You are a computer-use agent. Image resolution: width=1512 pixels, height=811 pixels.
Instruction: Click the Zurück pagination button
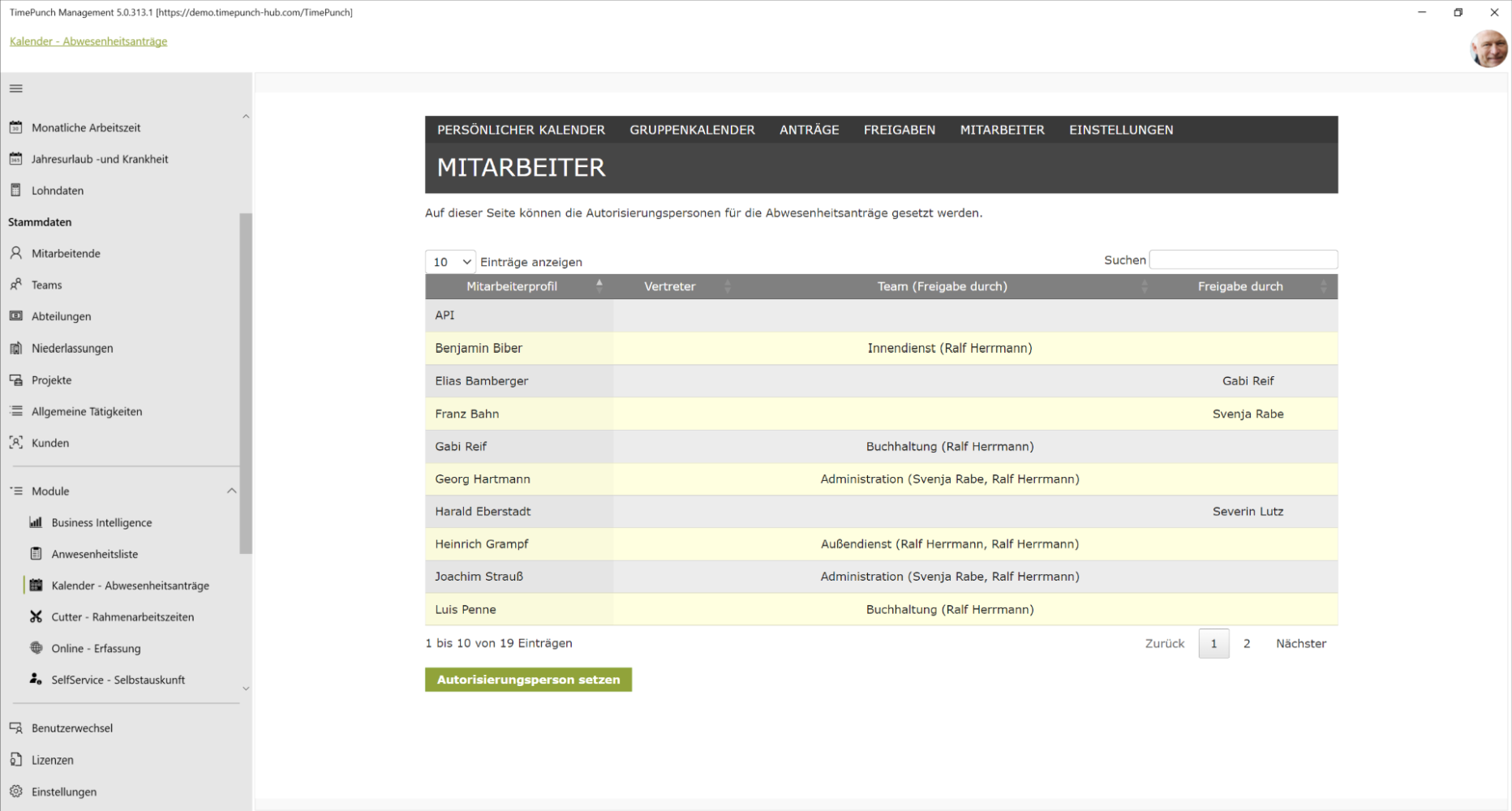click(x=1165, y=643)
